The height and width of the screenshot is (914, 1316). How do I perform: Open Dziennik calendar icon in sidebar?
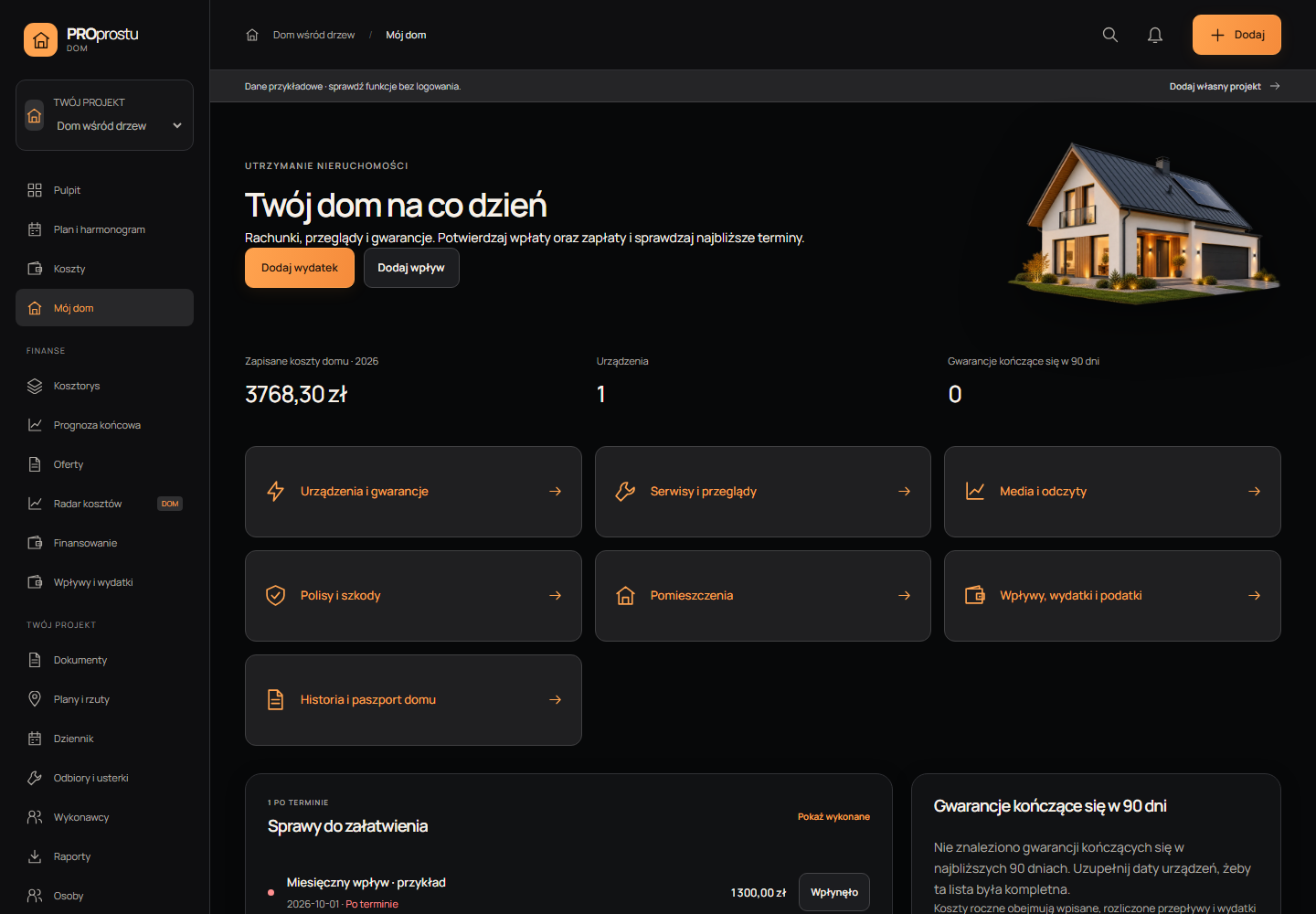pyautogui.click(x=35, y=739)
